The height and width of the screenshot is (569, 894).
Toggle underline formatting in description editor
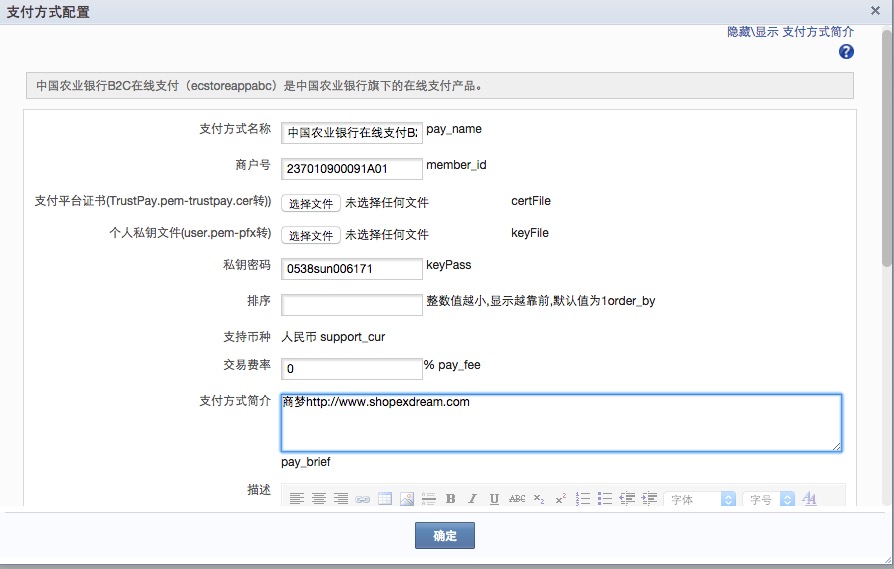(494, 499)
